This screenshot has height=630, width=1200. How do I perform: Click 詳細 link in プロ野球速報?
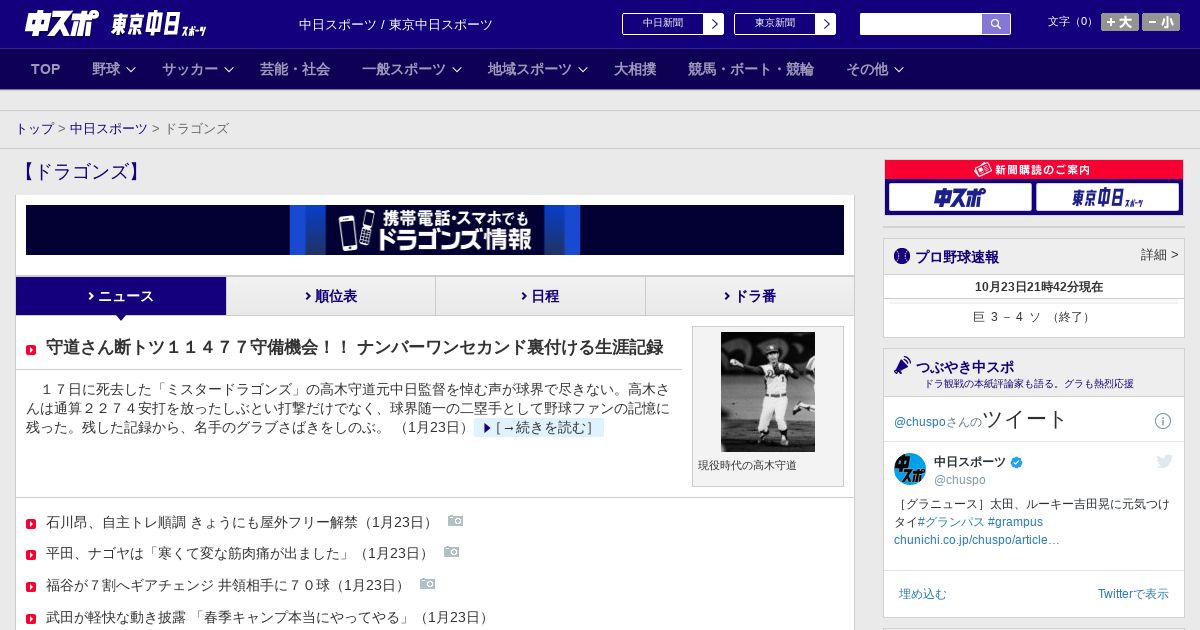(1159, 255)
